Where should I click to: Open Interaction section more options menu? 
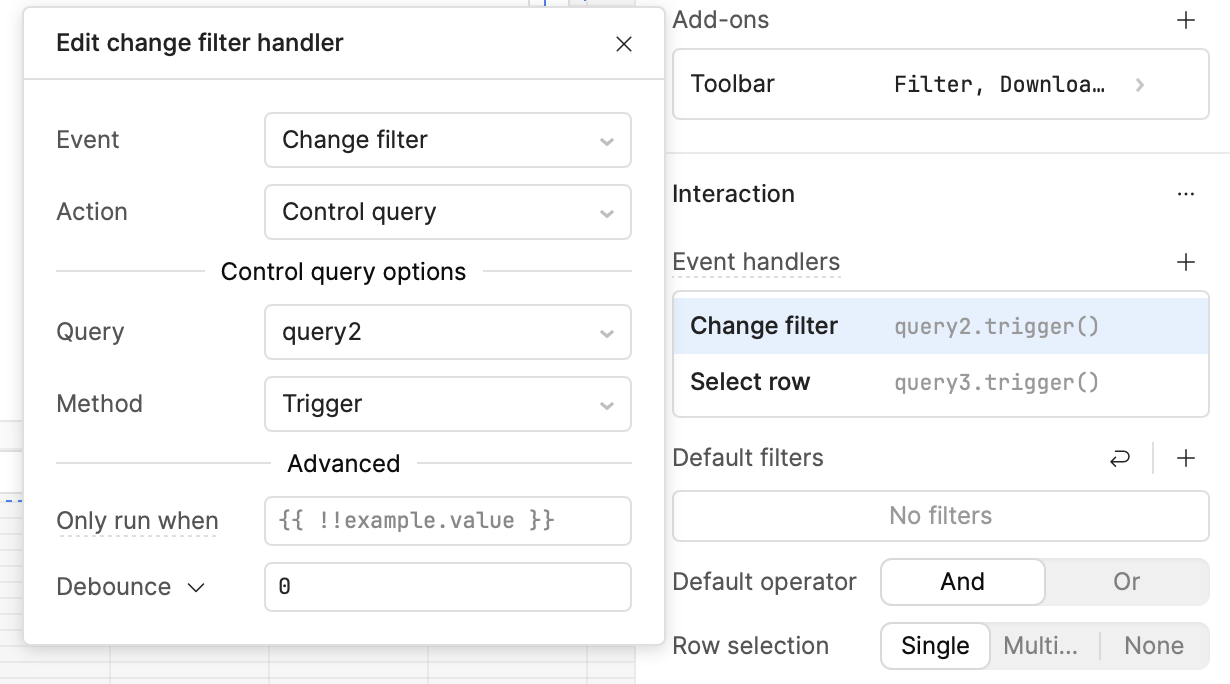coord(1186,194)
